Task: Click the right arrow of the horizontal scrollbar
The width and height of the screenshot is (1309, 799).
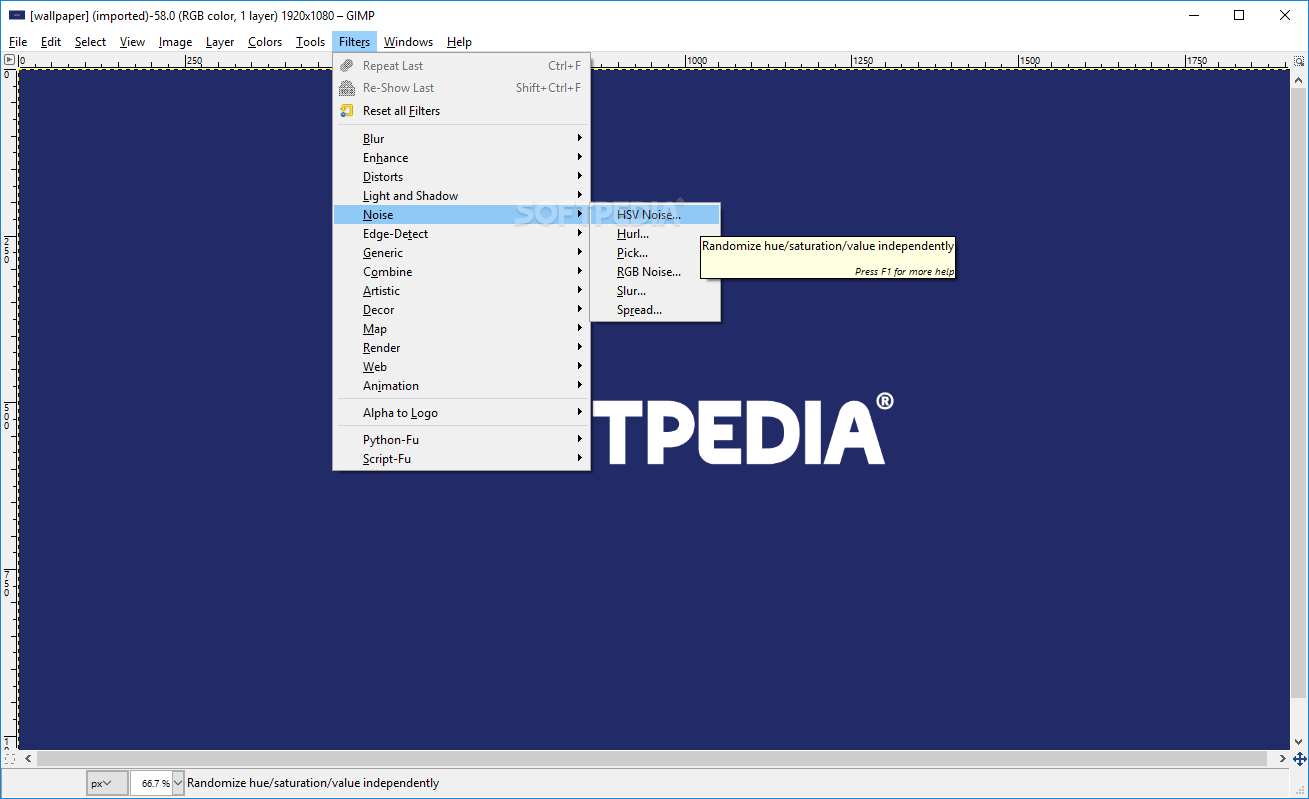Action: pos(1282,758)
